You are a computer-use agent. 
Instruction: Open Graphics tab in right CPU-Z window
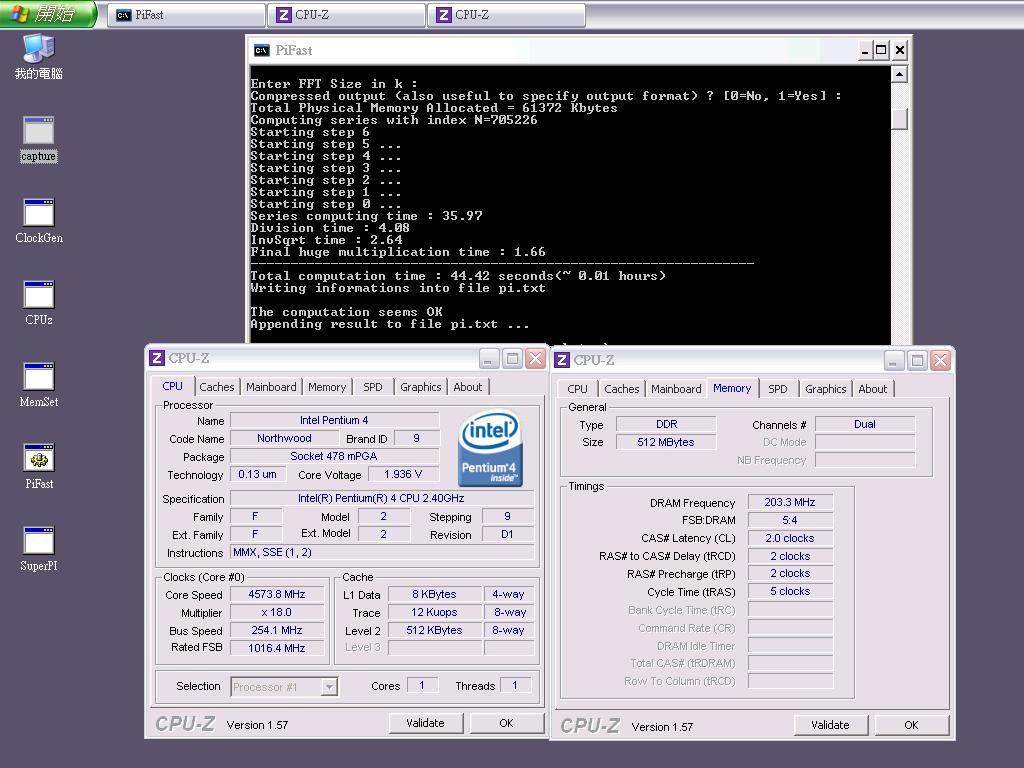pos(825,389)
